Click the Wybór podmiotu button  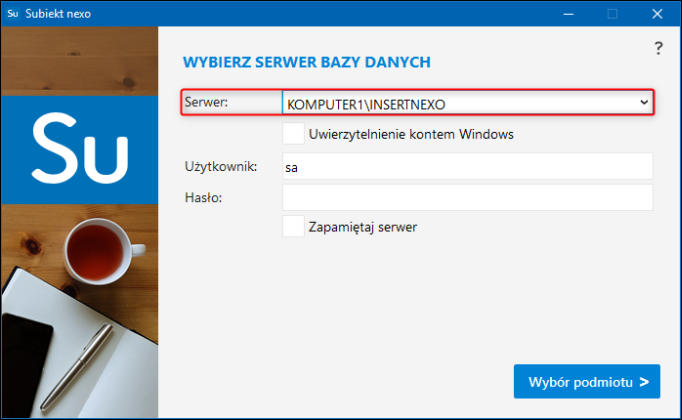pos(587,381)
